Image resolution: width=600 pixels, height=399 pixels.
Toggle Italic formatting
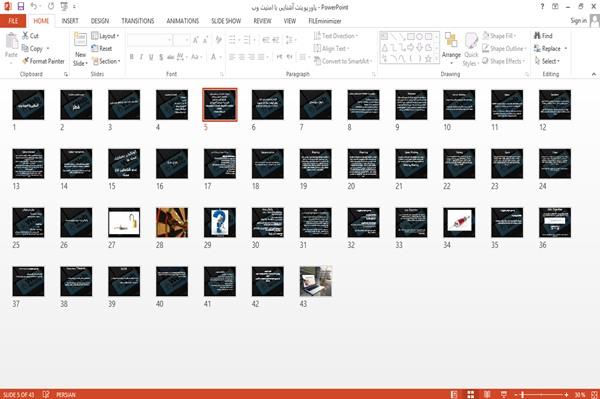141,57
